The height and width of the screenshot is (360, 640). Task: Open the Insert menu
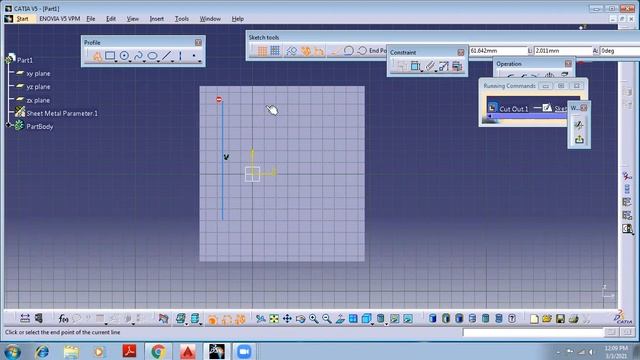coord(156,19)
